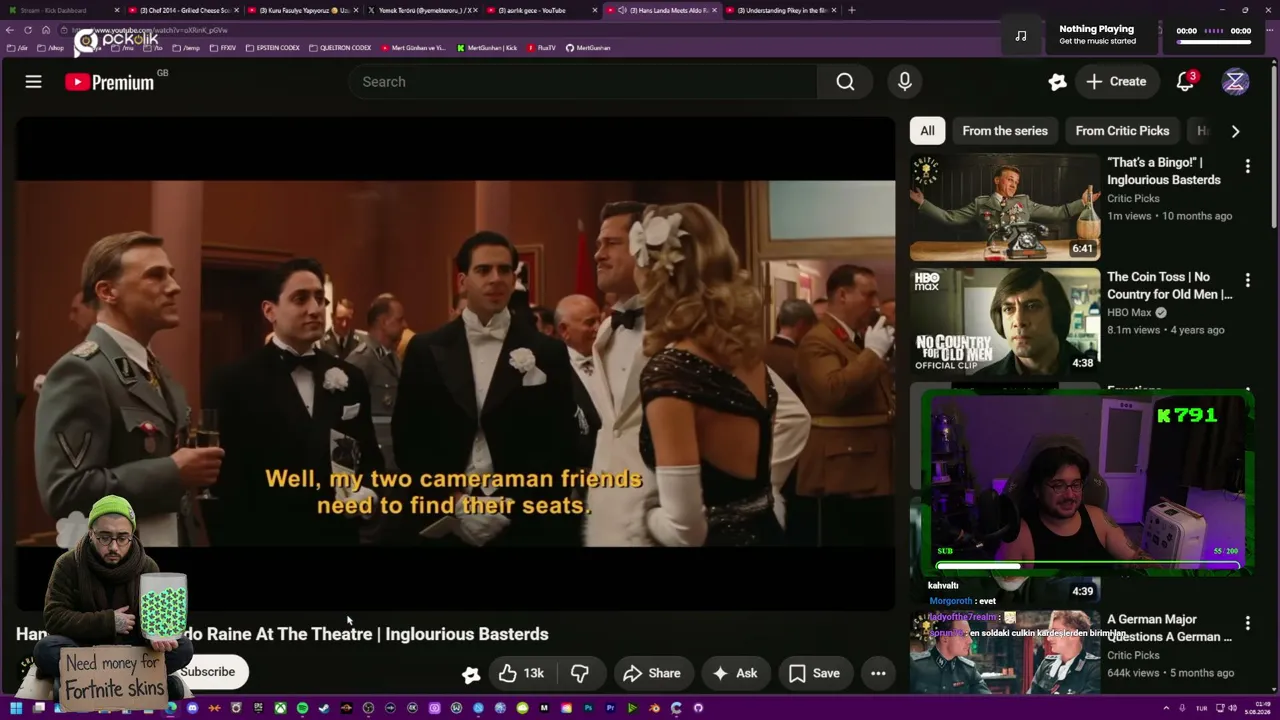Select the All filter chip
Screen dimensions: 1280x720
tap(927, 131)
